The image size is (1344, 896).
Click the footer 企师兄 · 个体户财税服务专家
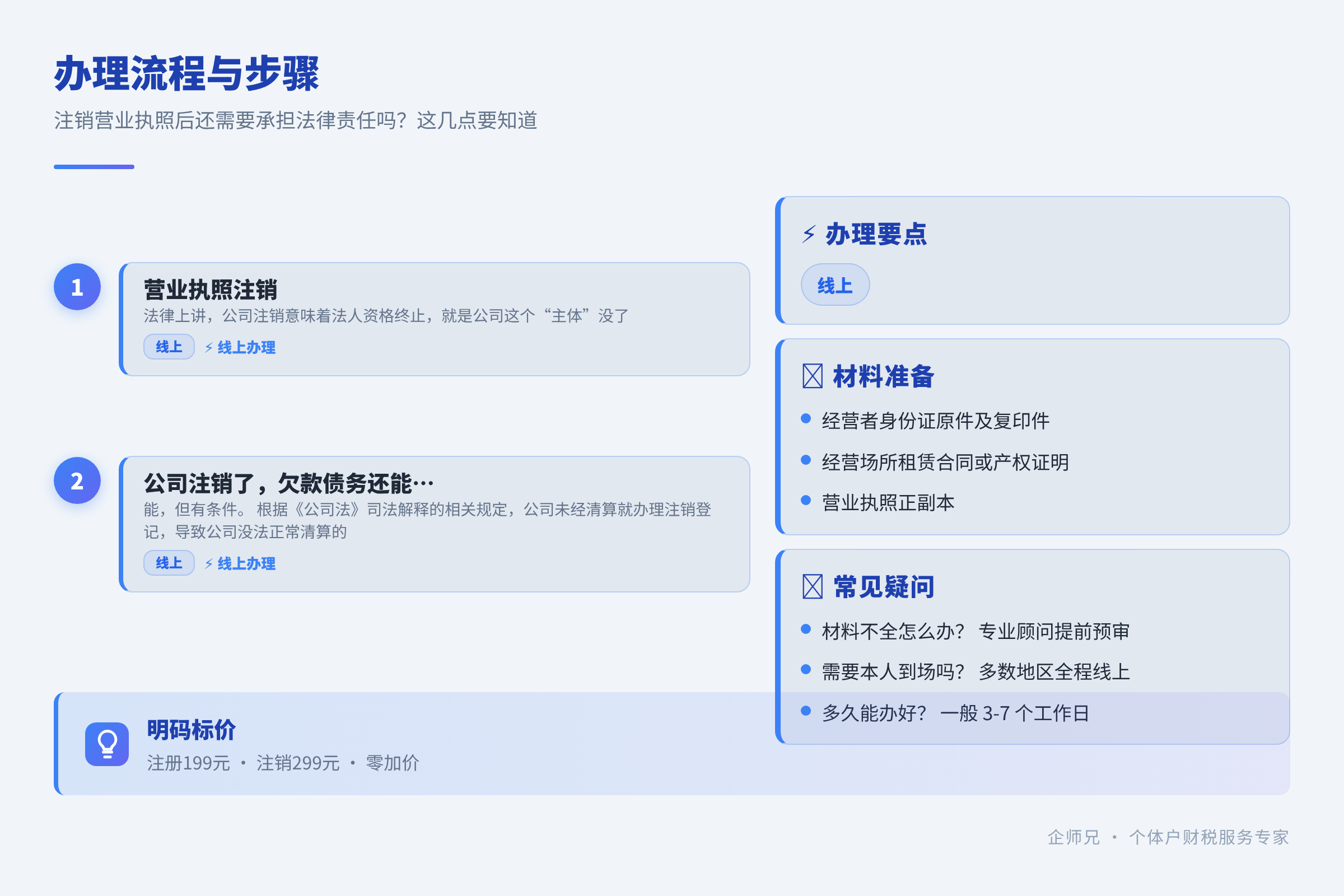click(1168, 837)
